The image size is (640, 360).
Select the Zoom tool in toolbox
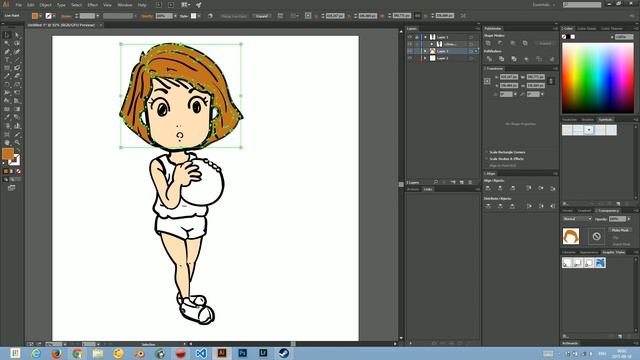click(x=17, y=142)
